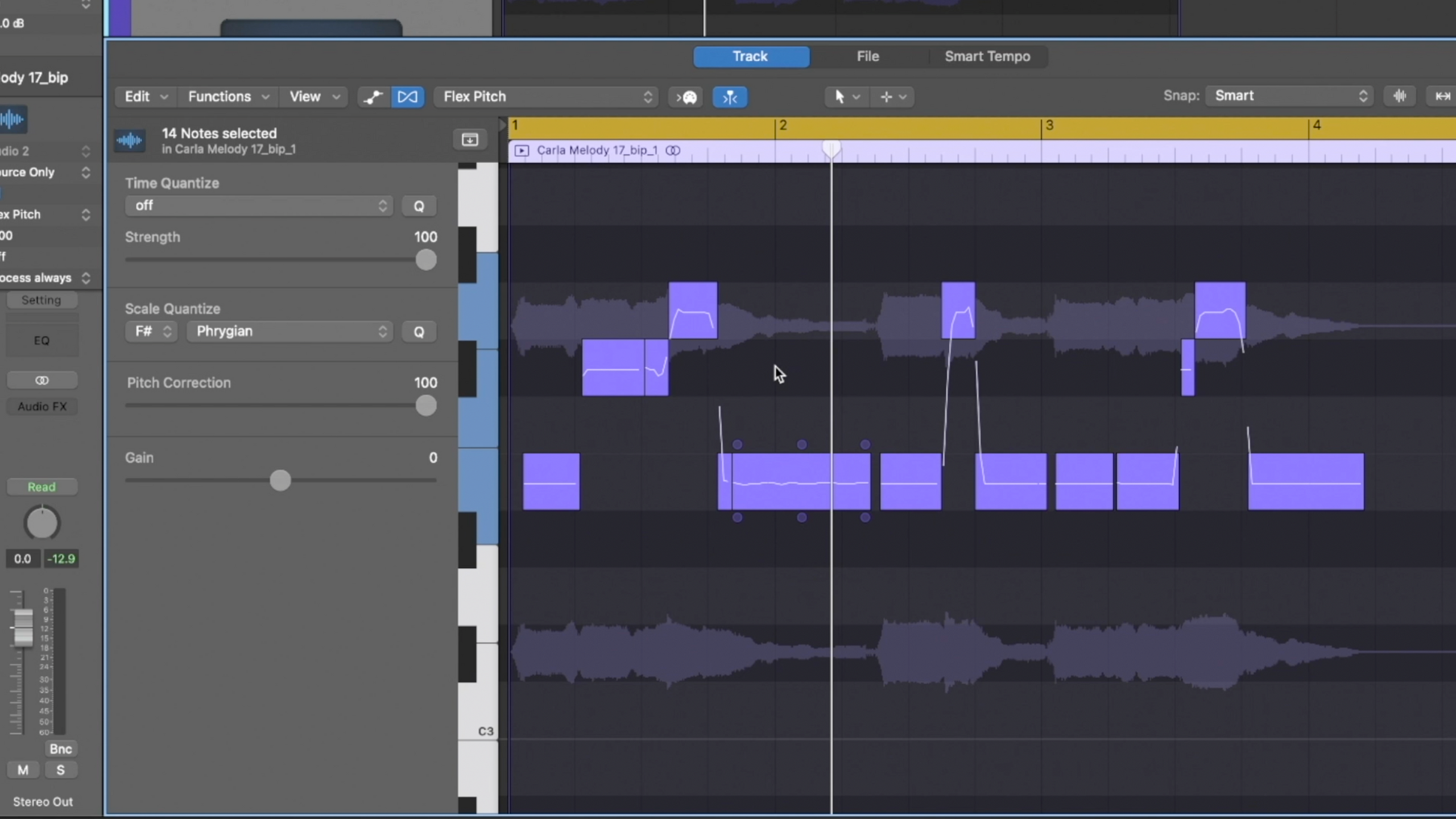1456x819 pixels.
Task: Toggle Read automation mode
Action: coord(42,487)
